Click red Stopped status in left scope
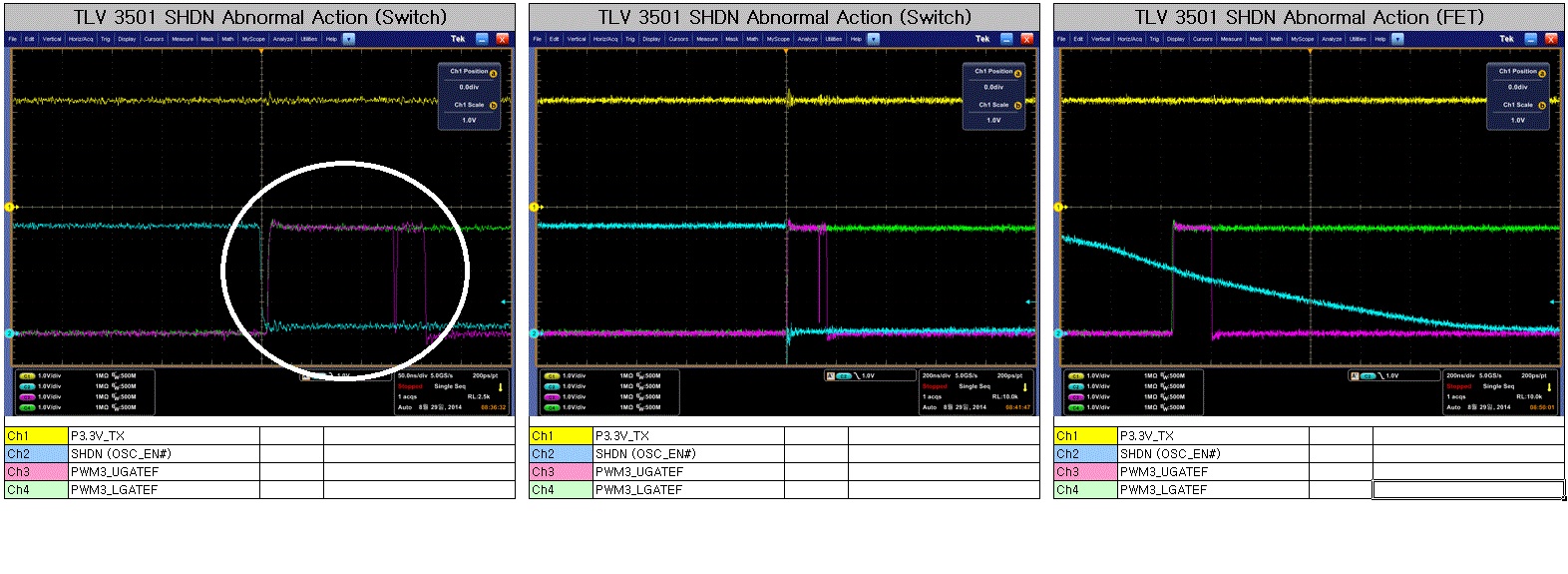1568x574 pixels. tap(410, 386)
